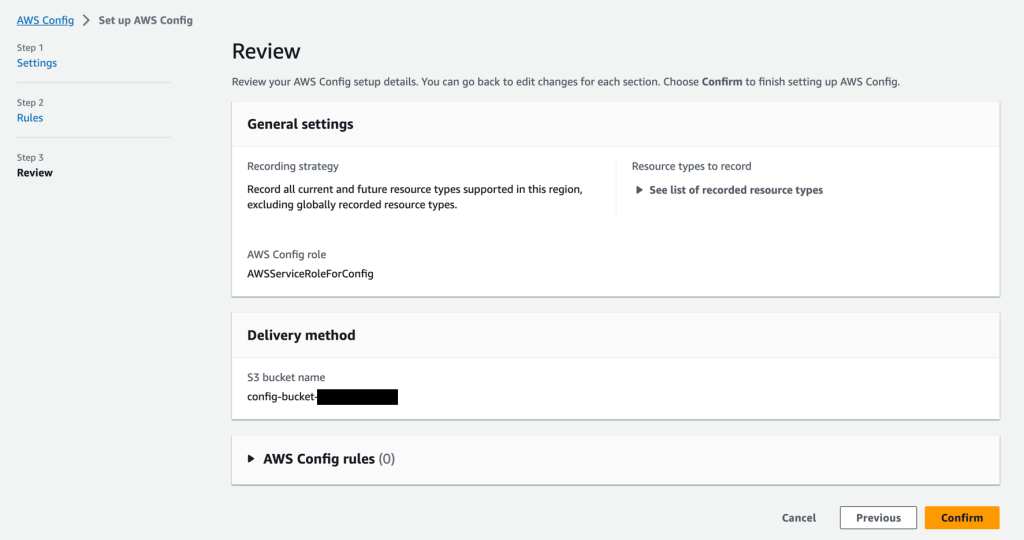Image resolution: width=1024 pixels, height=540 pixels.
Task: Open the AWS Config breadcrumb link
Action: click(45, 20)
